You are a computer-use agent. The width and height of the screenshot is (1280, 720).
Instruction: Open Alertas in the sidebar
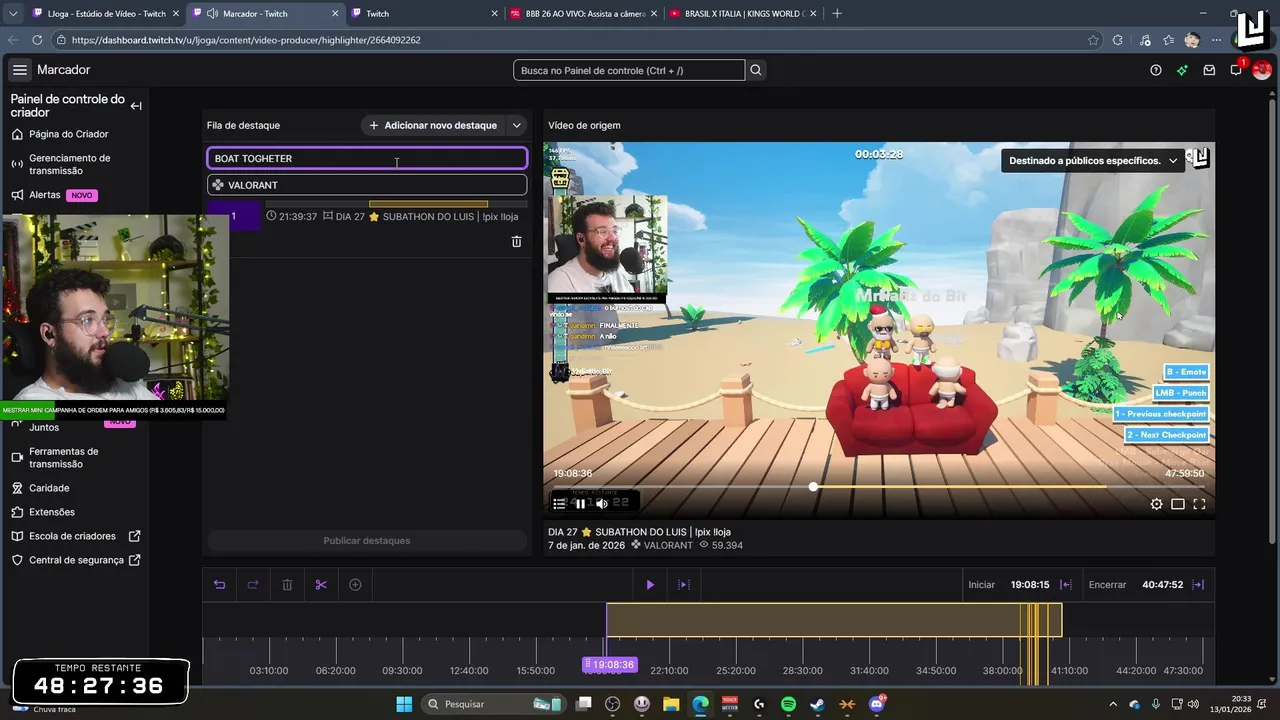(x=45, y=195)
